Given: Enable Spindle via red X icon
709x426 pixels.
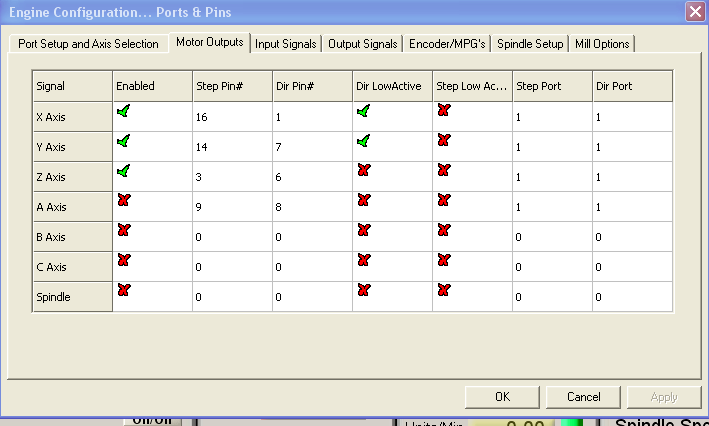Looking at the screenshot, I should coord(124,291).
